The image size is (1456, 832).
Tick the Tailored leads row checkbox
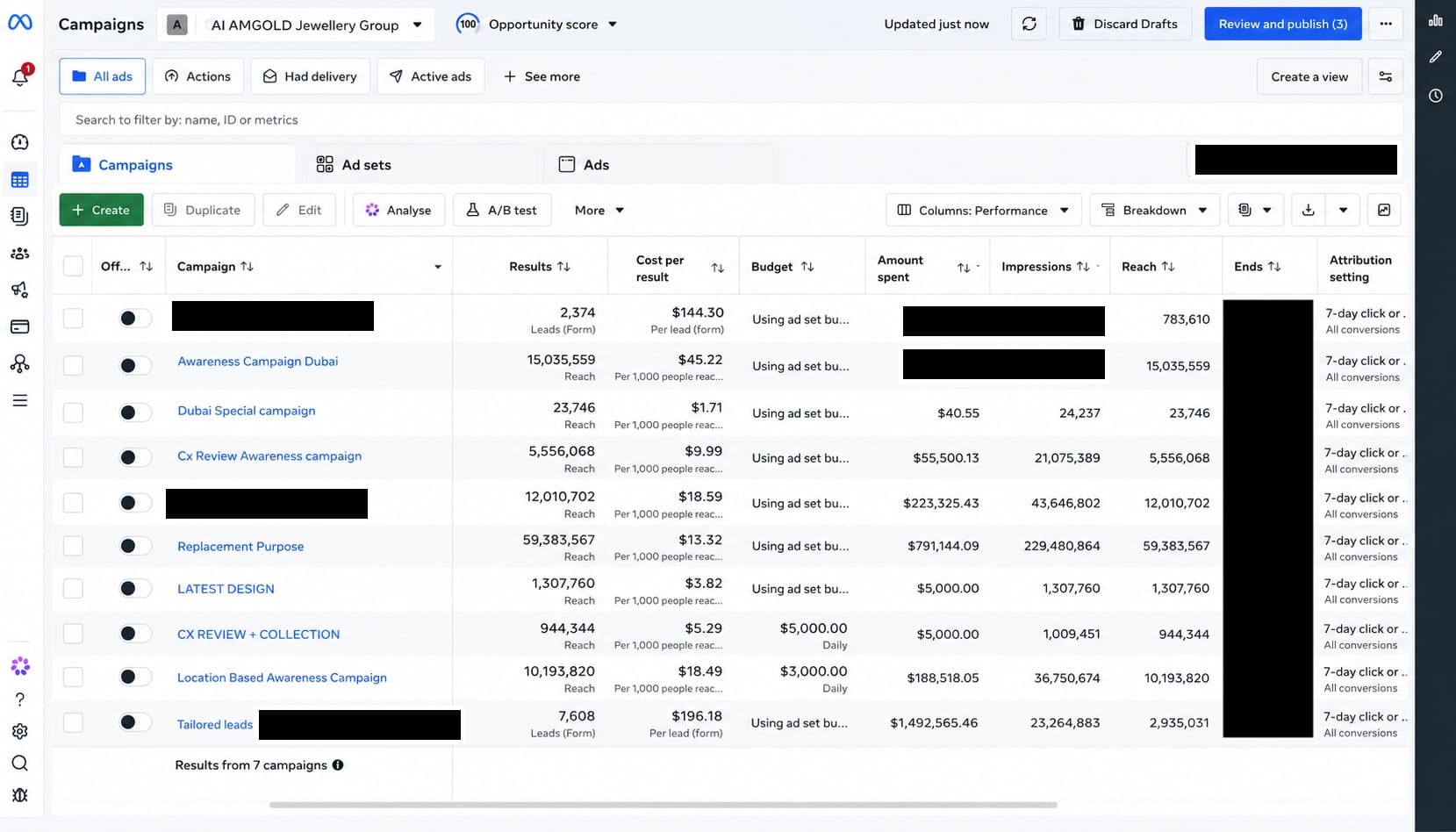pyautogui.click(x=74, y=722)
